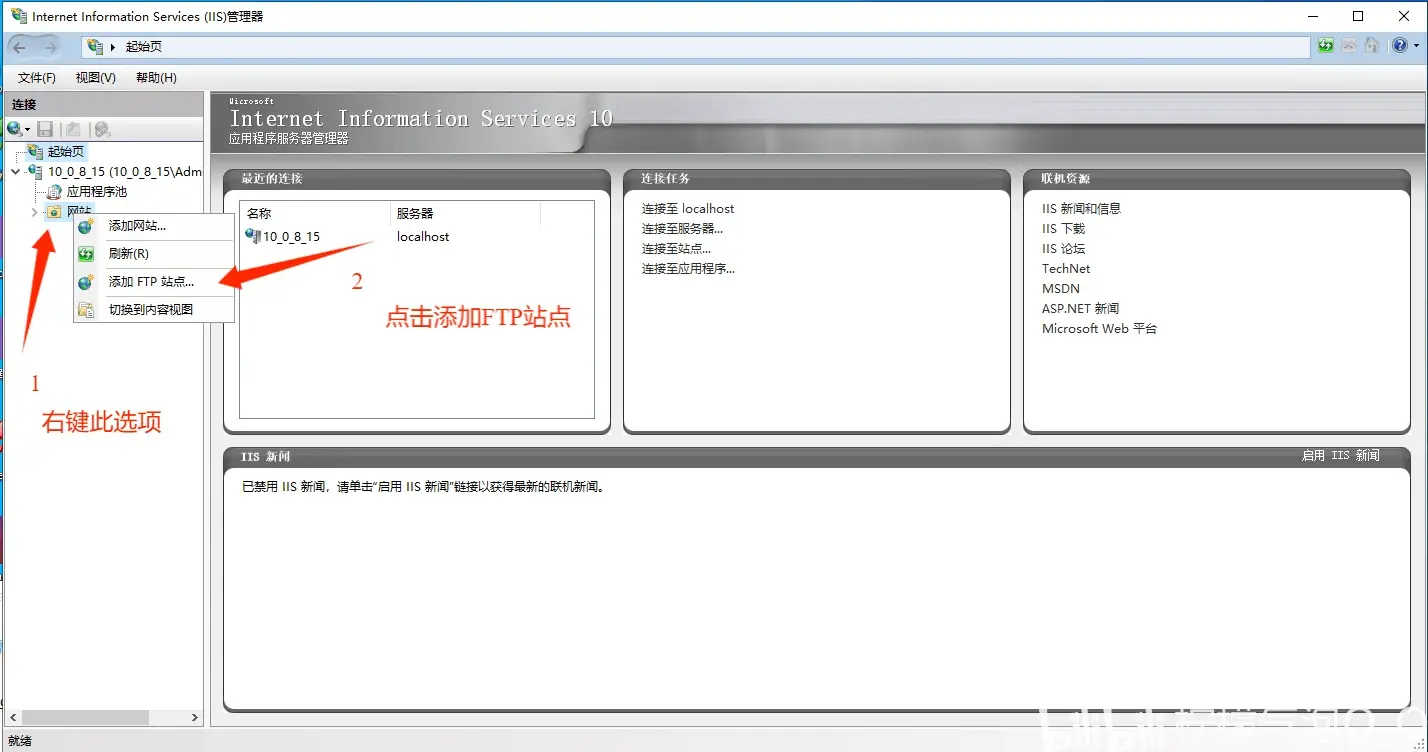1428x752 pixels.
Task: Expand the 网站 tree node
Action: [34, 212]
